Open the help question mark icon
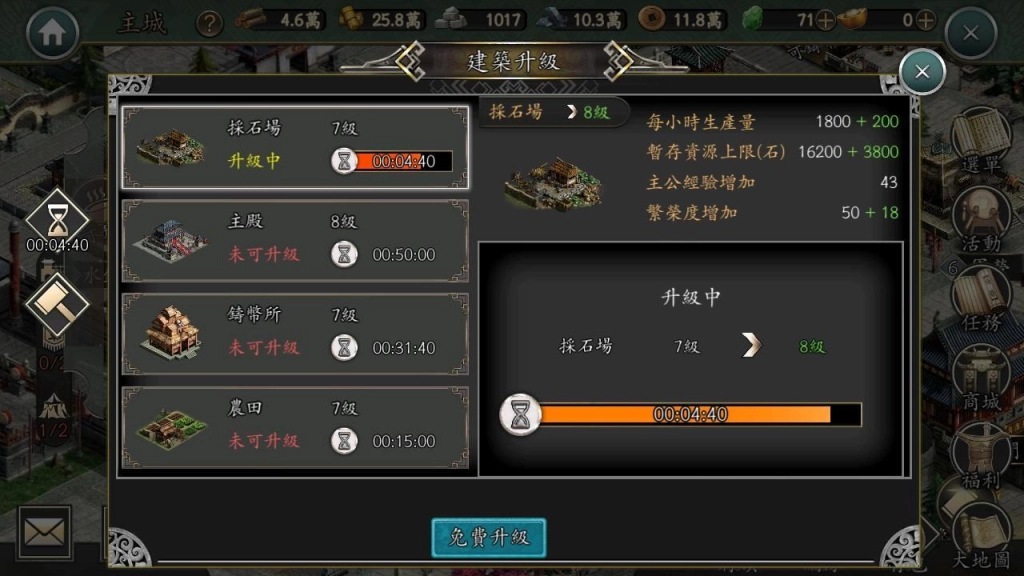 [209, 24]
